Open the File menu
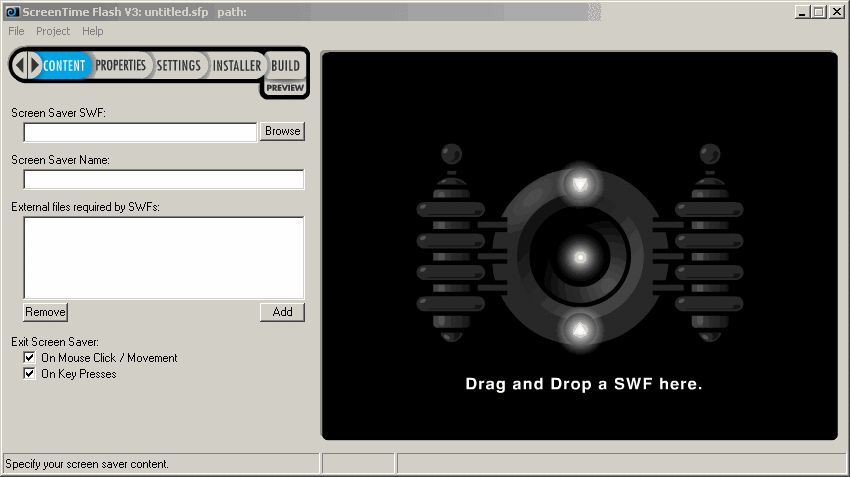The width and height of the screenshot is (850, 477). 16,31
